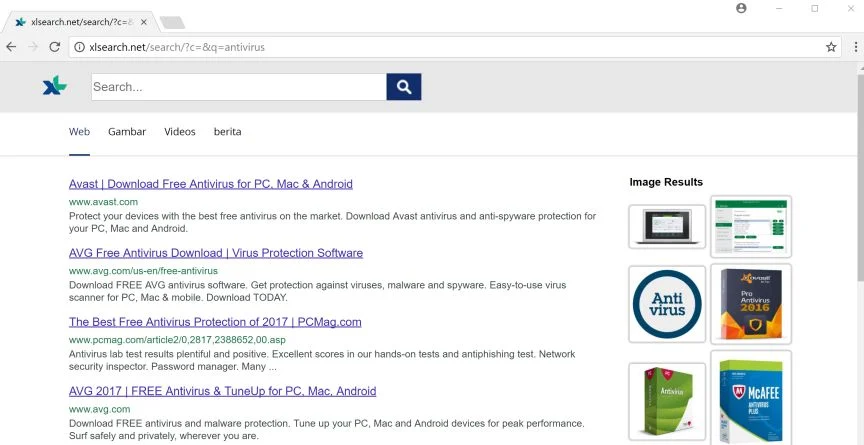Open Best Free Antivirus Protection 2017 PCMag link
Viewport: 864px width, 445px height.
(215, 322)
